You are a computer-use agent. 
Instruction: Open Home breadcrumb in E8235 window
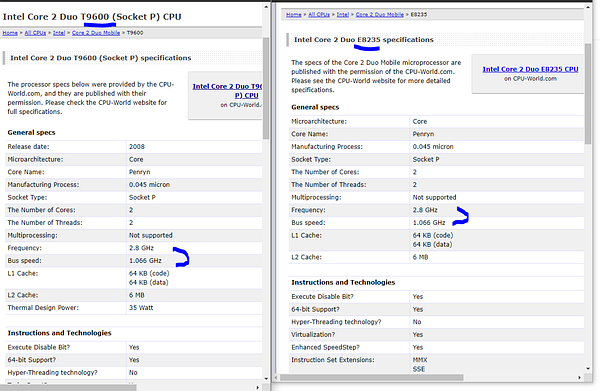click(x=294, y=15)
